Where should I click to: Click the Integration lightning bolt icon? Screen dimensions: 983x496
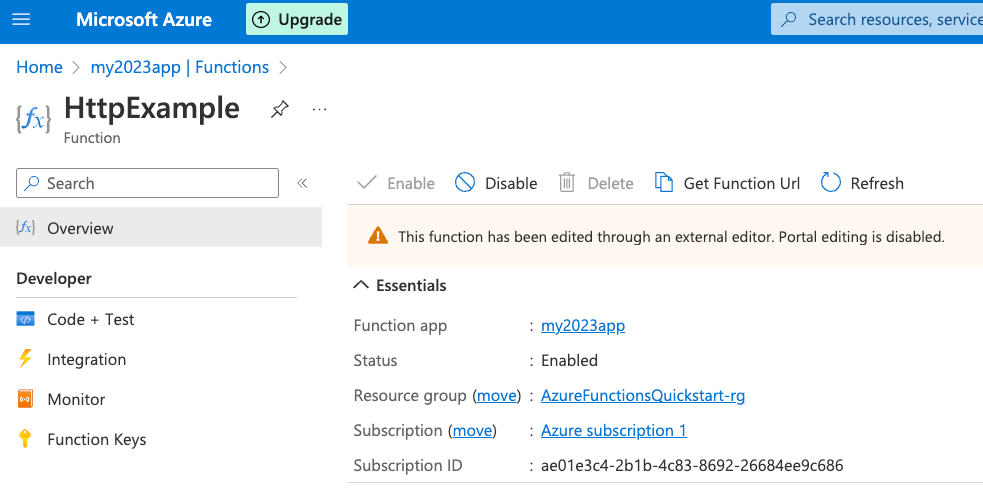click(26, 359)
